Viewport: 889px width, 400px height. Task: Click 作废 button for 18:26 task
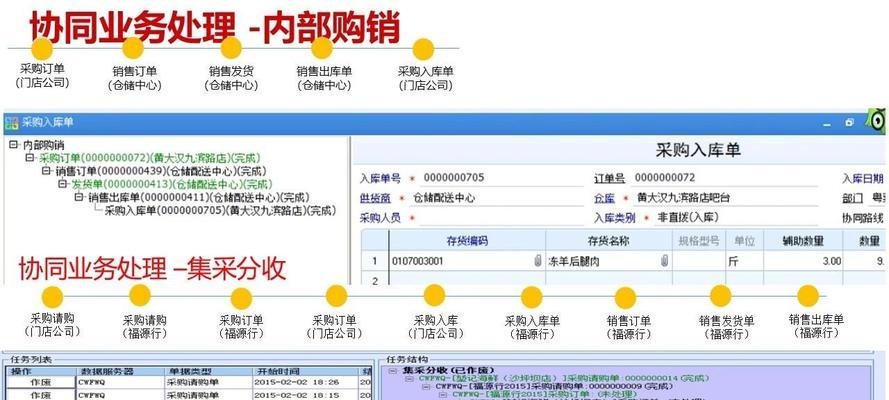pyautogui.click(x=40, y=382)
